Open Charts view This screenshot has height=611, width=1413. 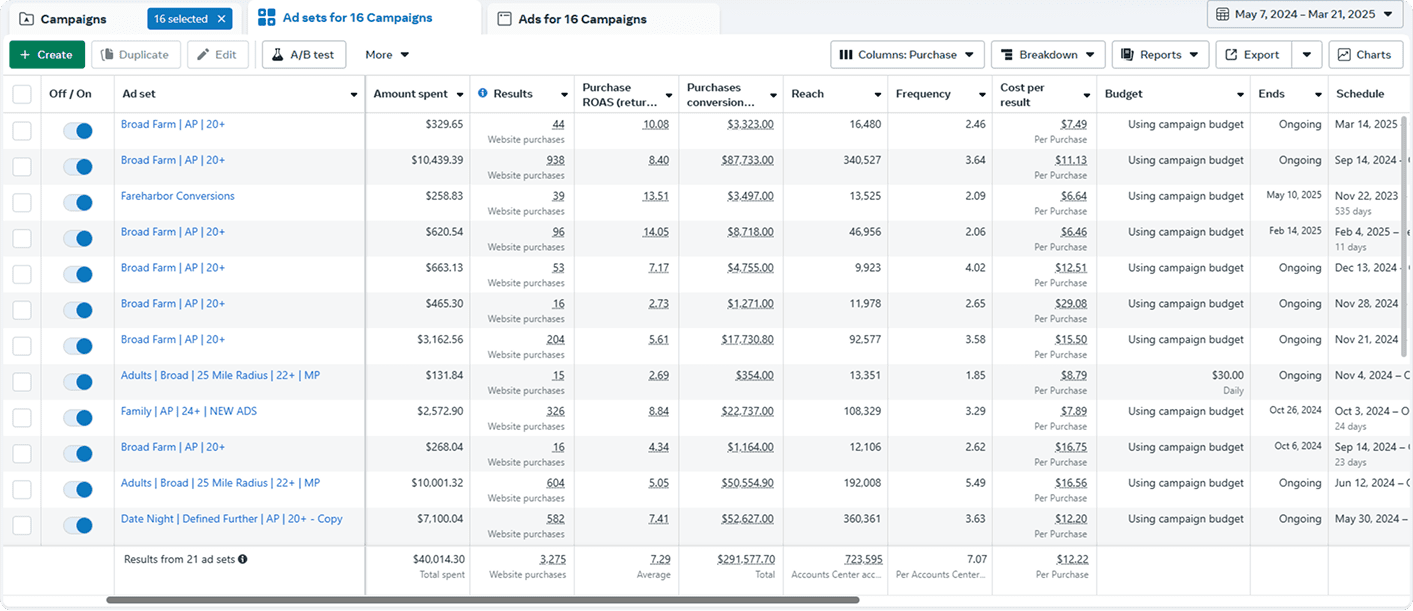(1365, 55)
